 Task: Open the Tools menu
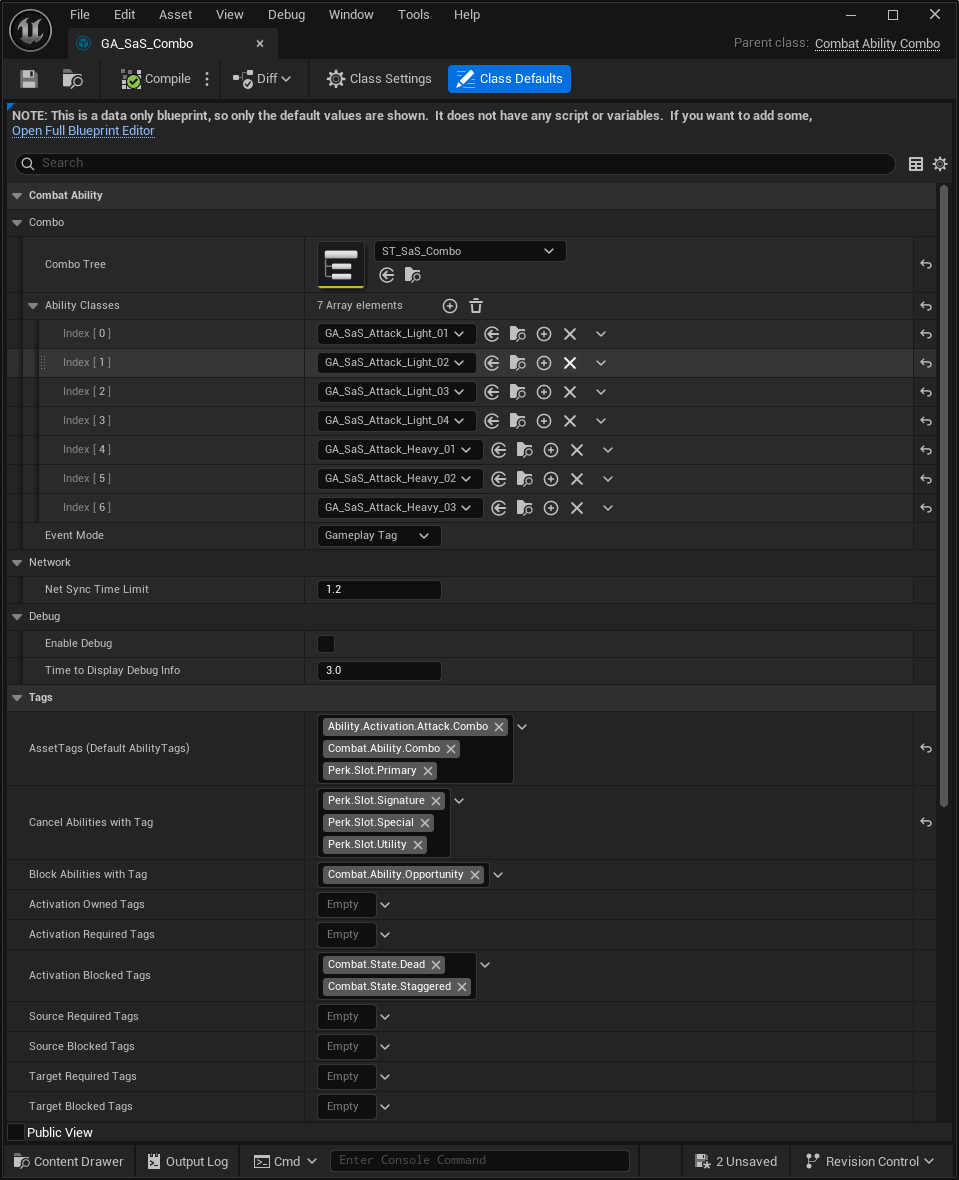click(413, 14)
